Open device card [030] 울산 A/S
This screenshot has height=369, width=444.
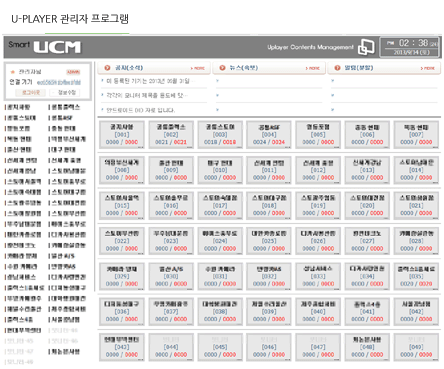[171, 276]
